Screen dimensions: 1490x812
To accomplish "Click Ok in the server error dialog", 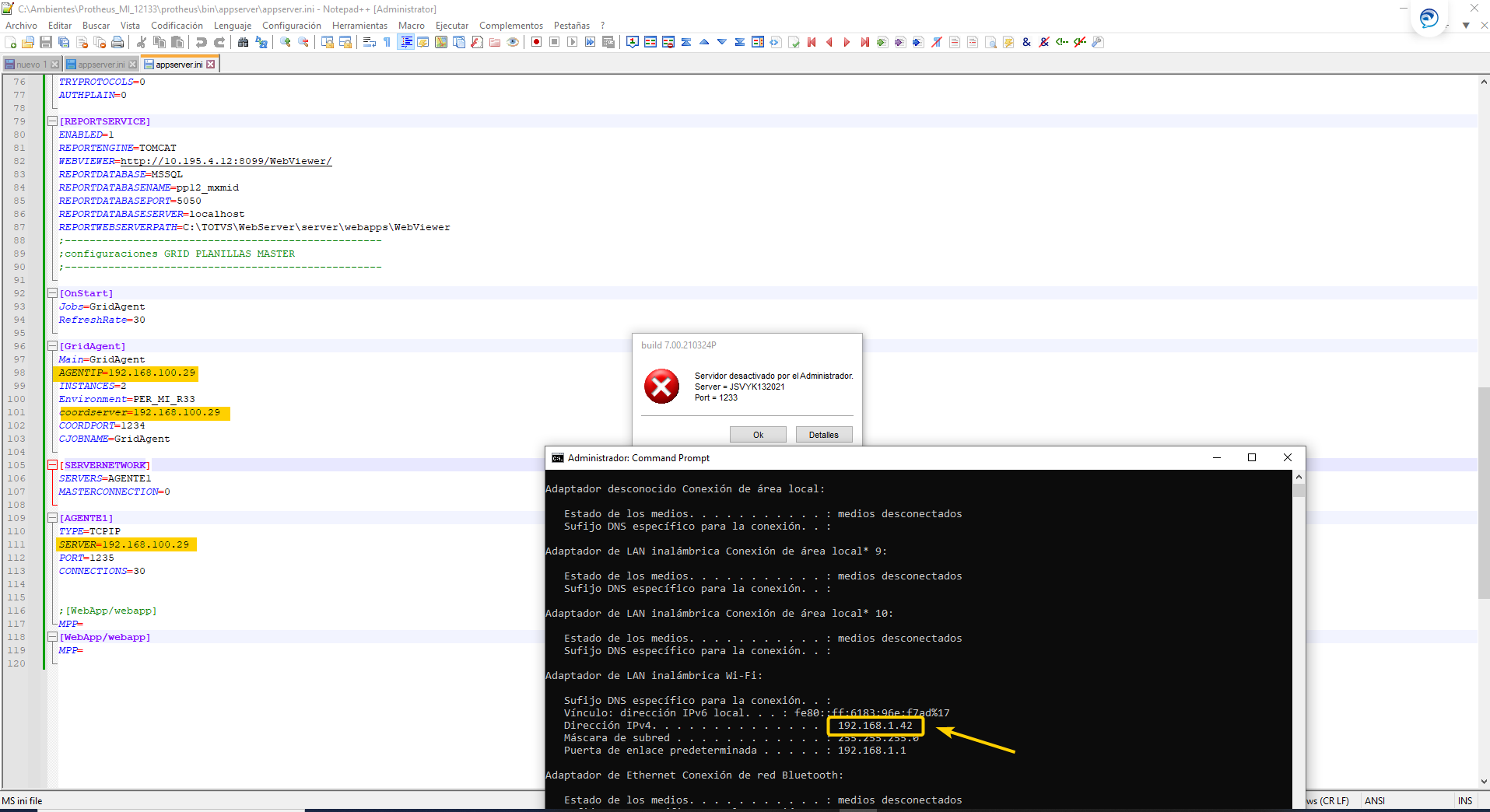I will click(x=758, y=435).
